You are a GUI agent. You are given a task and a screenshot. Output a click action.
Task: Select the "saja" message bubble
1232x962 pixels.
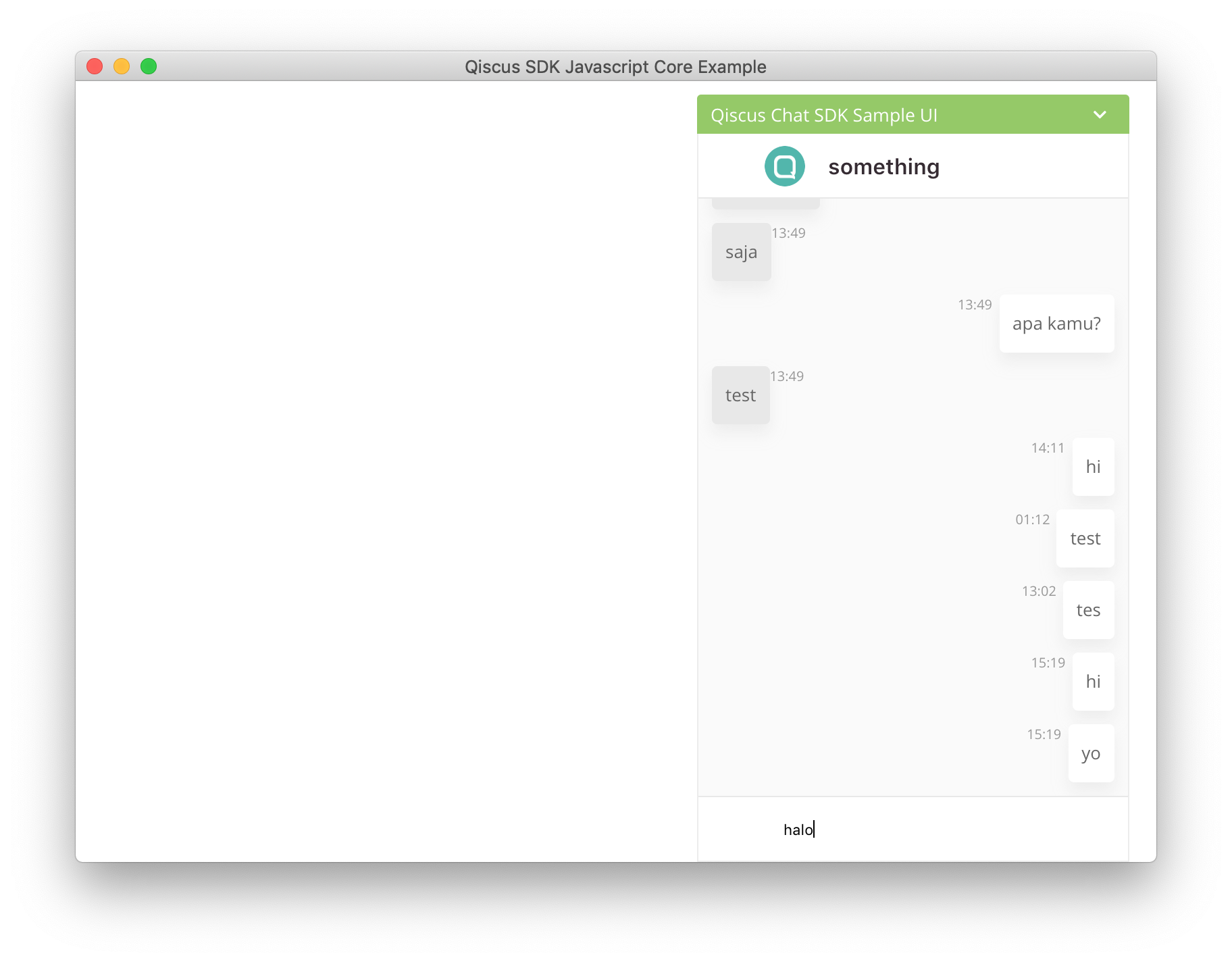click(x=741, y=252)
